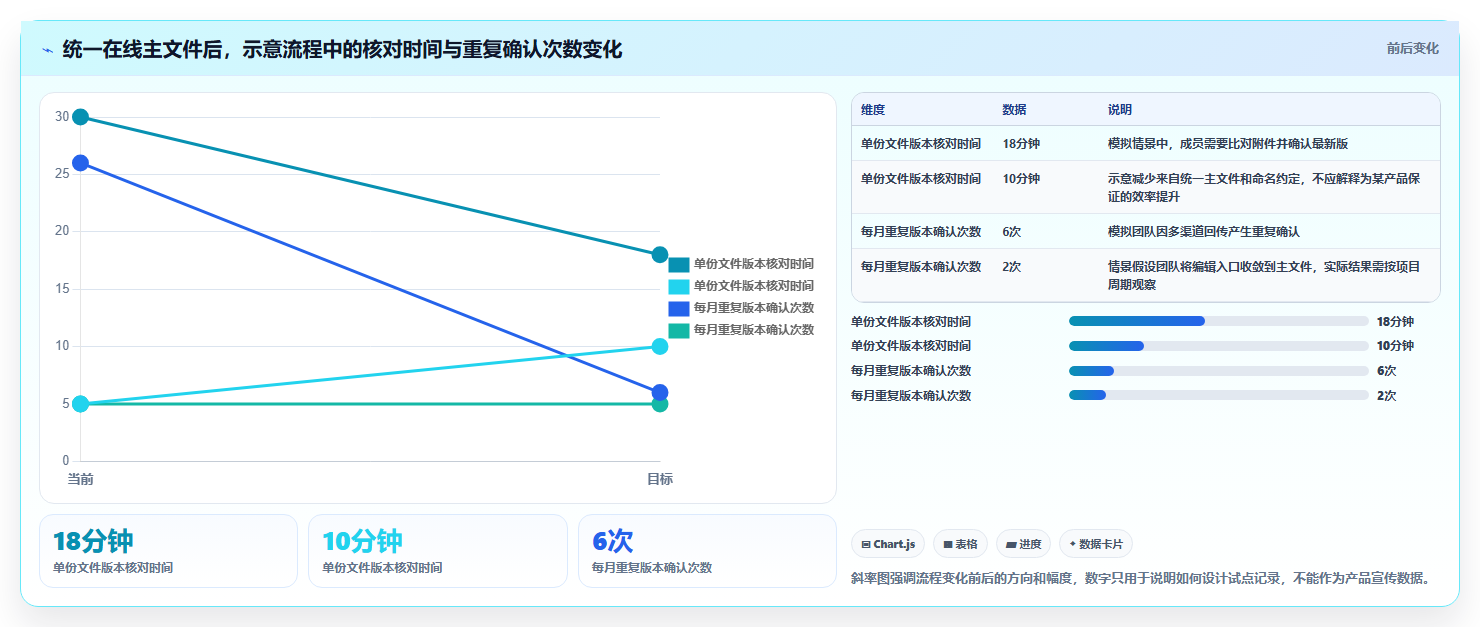Screen dimensions: 1480x627
Task: Click the blue data point at 6 on 目标
Action: point(660,393)
